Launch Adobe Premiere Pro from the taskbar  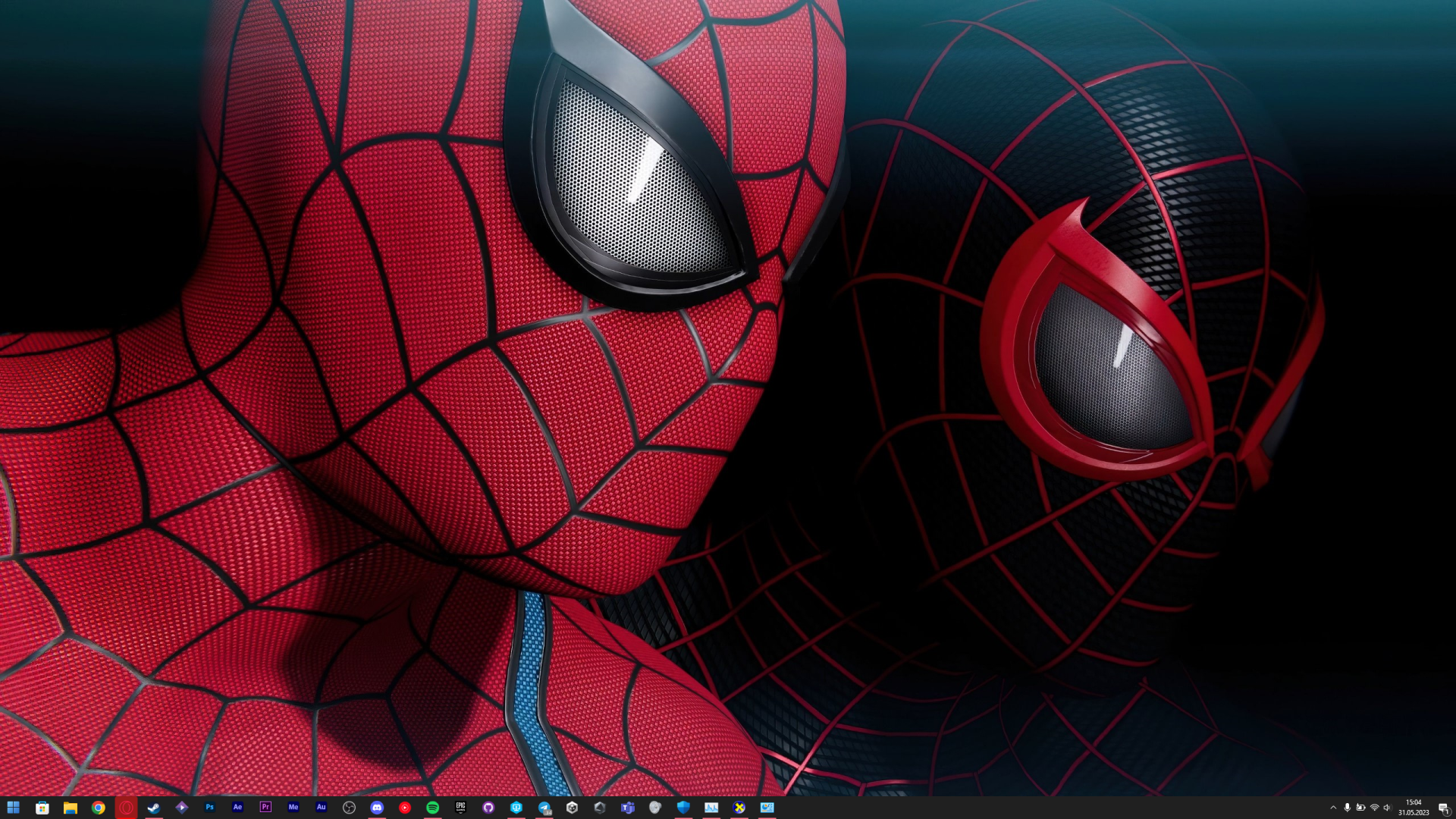pyautogui.click(x=265, y=808)
